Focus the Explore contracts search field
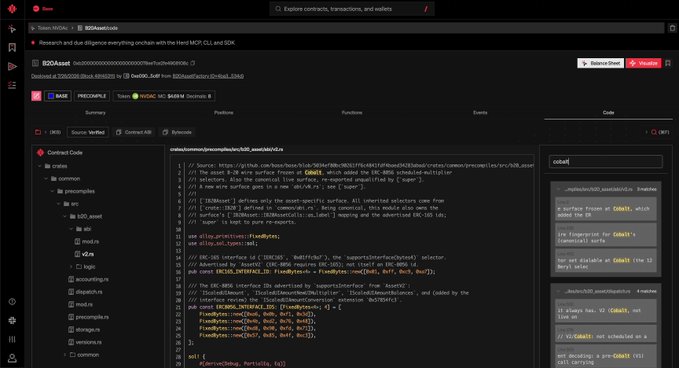 (352, 9)
